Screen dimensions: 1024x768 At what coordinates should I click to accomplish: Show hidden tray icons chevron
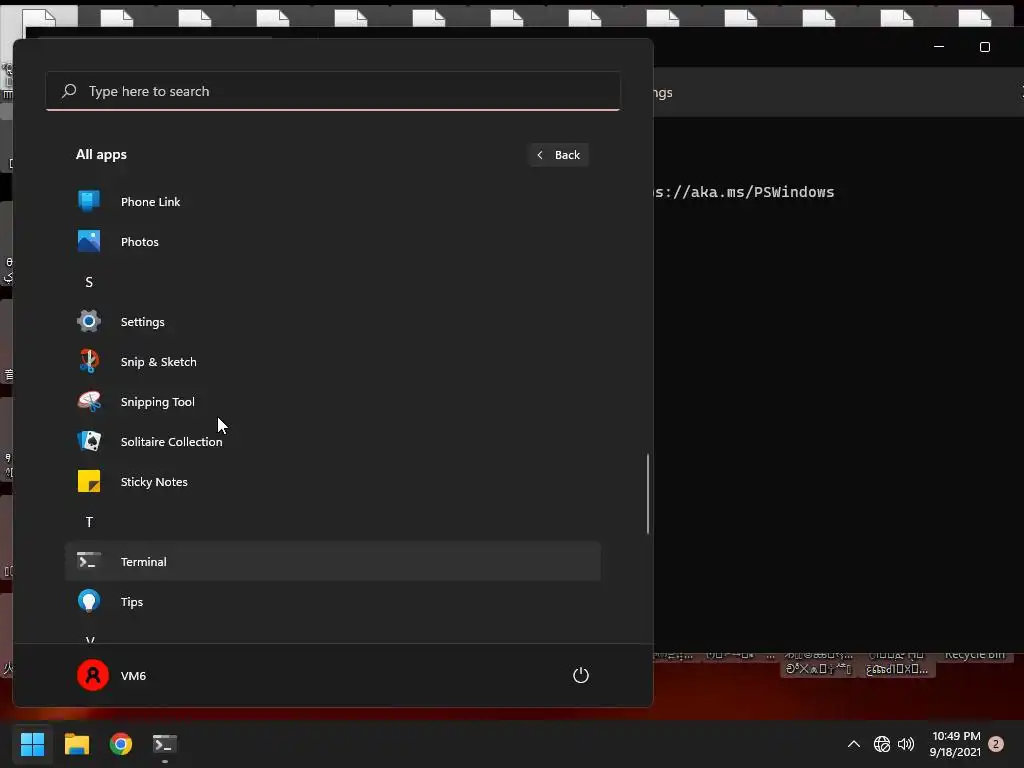pyautogui.click(x=854, y=744)
